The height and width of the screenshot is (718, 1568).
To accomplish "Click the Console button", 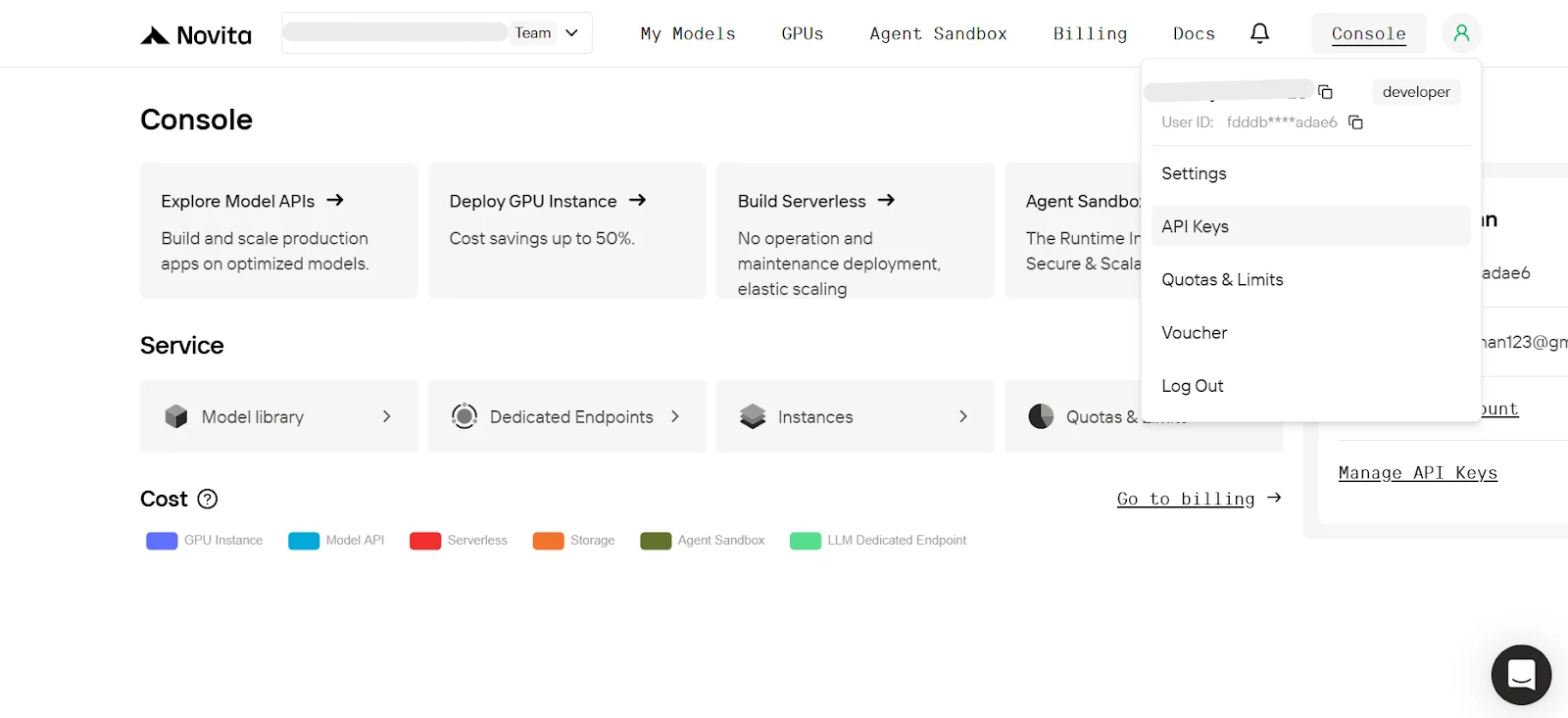I will click(x=1369, y=33).
